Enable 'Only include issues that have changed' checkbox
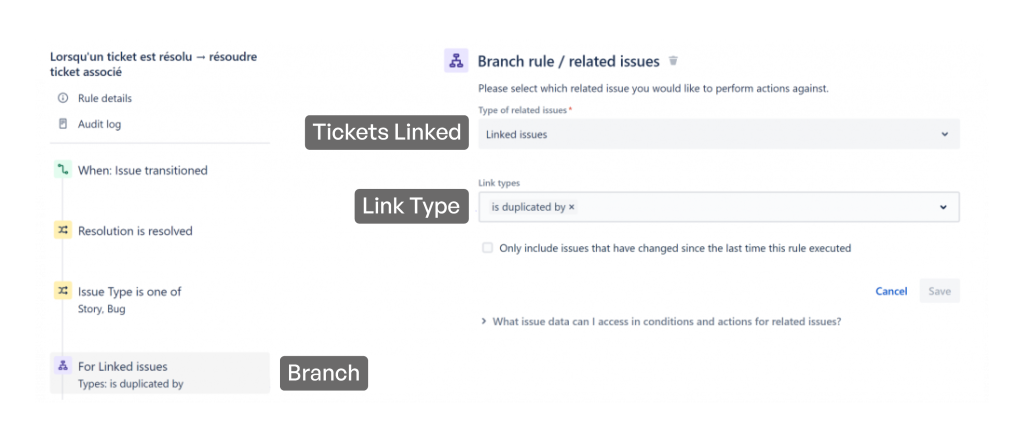1024x443 pixels. [487, 248]
